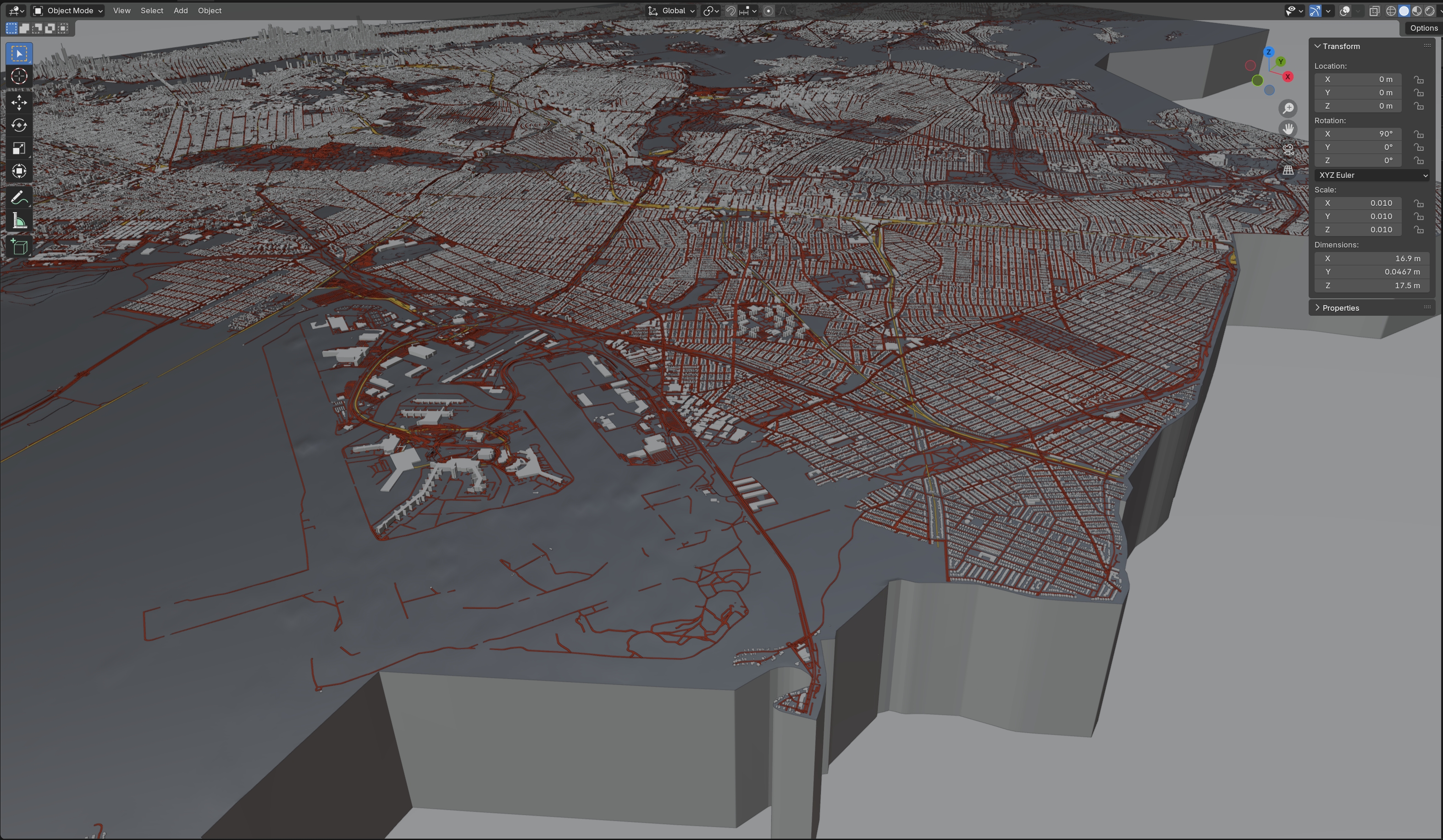Toggle snapping magnet icon
This screenshot has height=840, width=1443.
[730, 11]
